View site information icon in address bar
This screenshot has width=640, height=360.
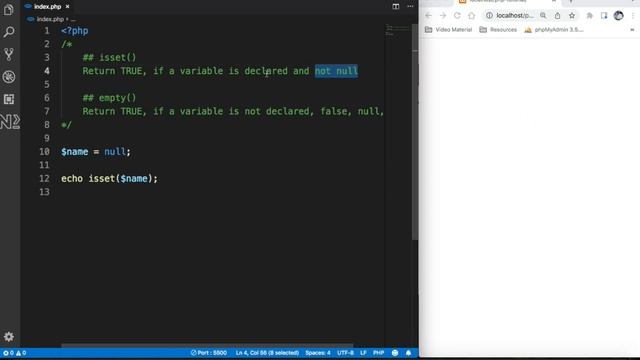click(x=489, y=16)
